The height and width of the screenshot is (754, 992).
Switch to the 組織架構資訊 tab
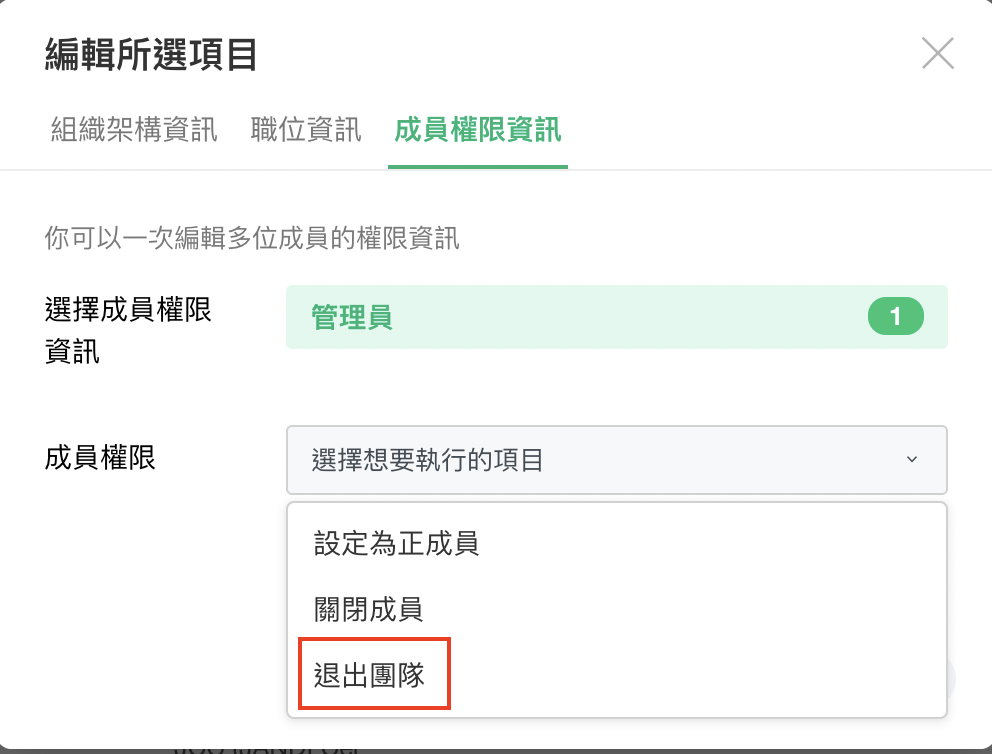134,130
